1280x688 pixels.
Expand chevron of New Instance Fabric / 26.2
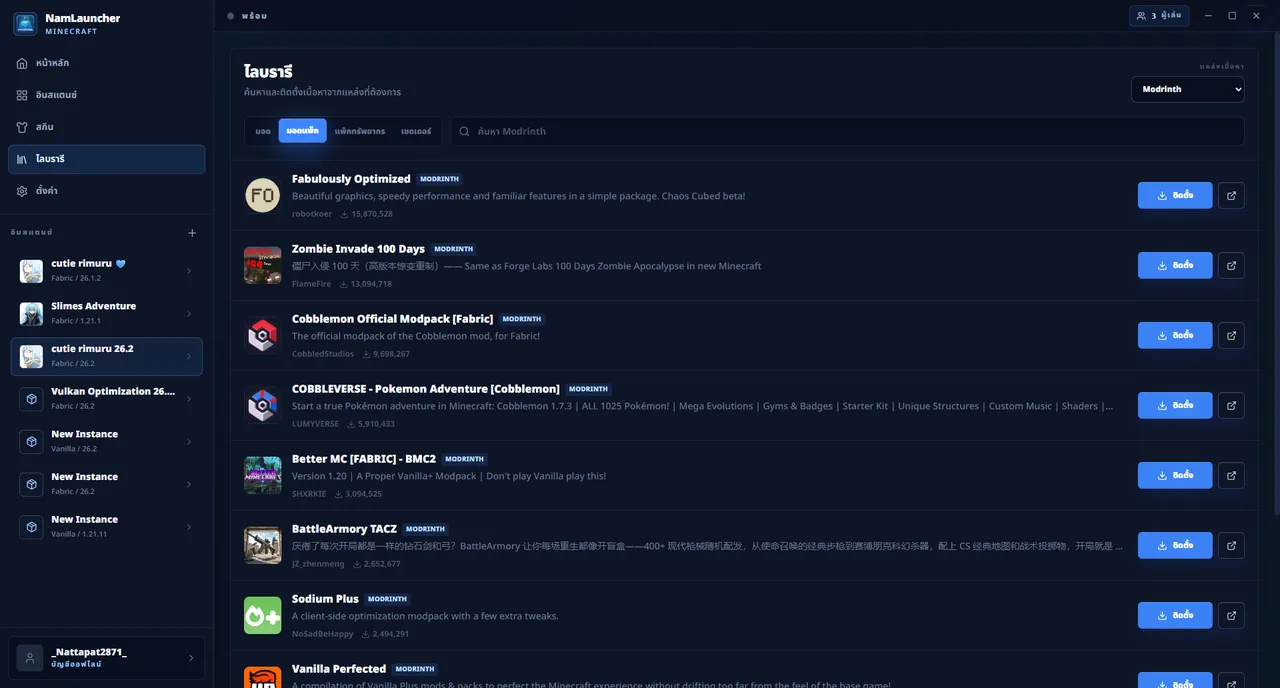coord(189,484)
